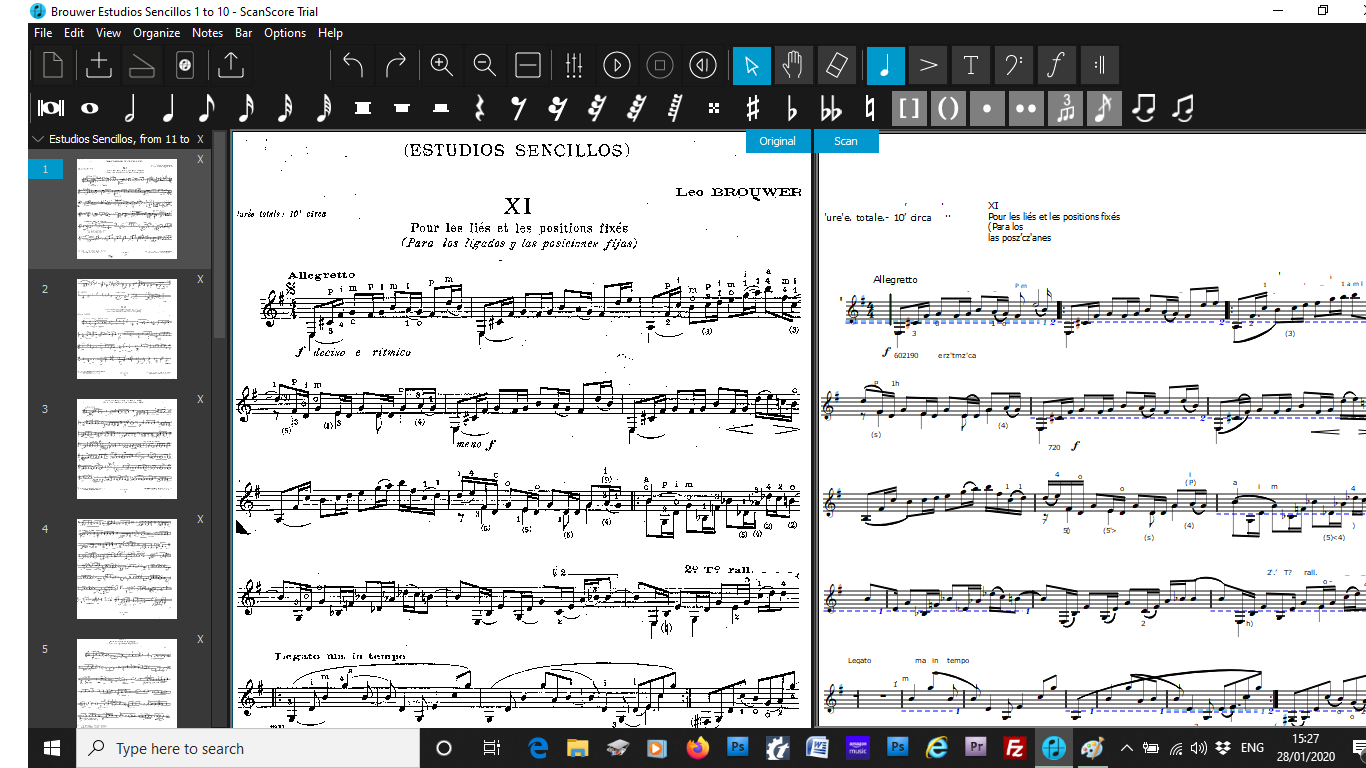Switch to the accent articulations palette
Screen dimensions: 1366x768
coord(929,66)
